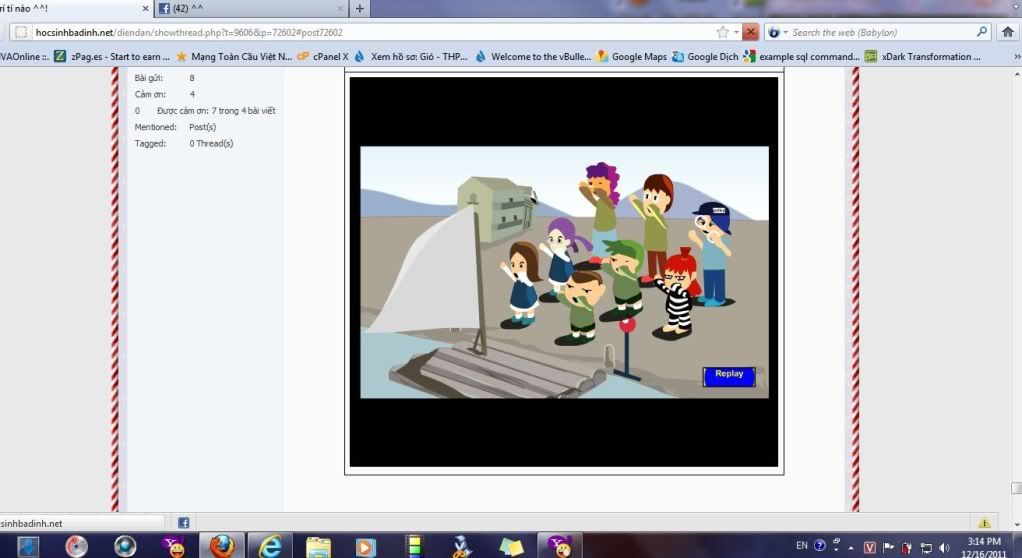
Task: Open the Google Maps bookmark
Action: [631, 57]
